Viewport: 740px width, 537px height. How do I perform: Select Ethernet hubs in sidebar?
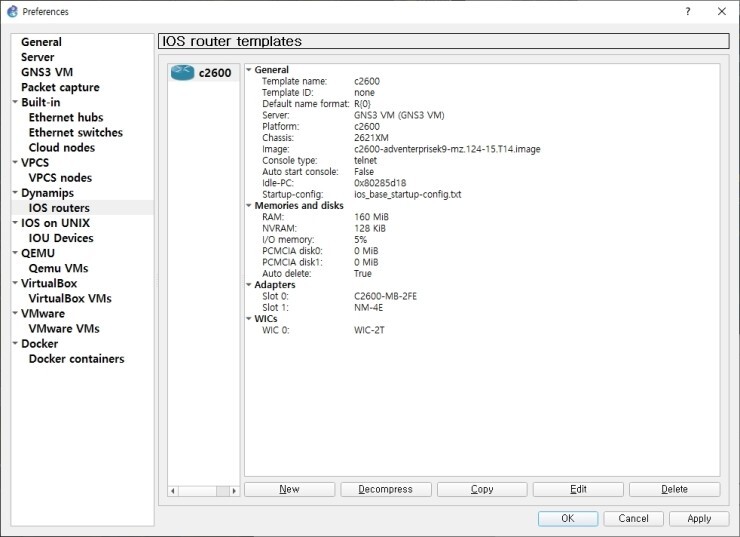[66, 117]
